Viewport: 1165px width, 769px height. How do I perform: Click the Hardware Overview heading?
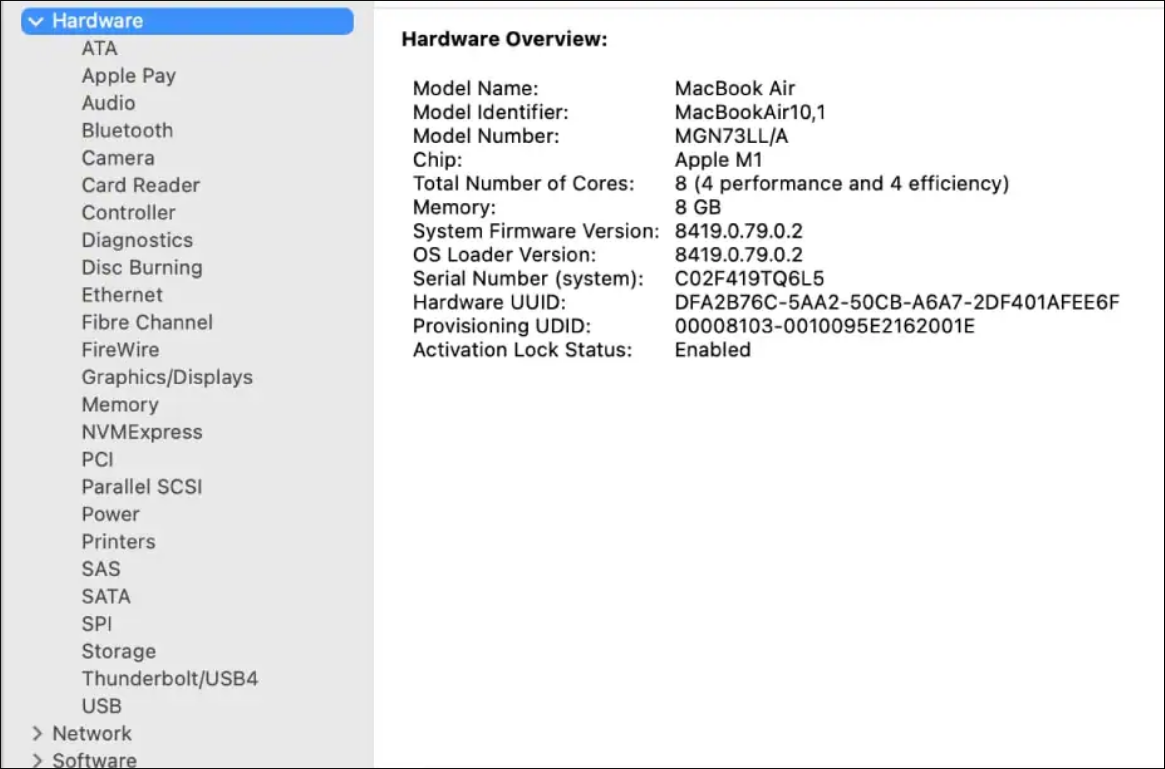504,39
